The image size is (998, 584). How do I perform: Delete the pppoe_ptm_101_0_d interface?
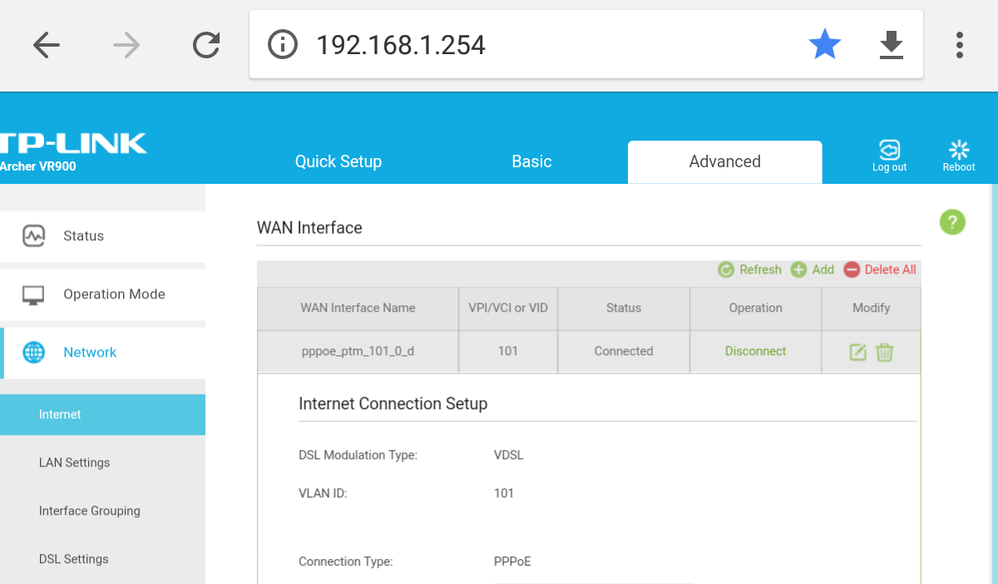885,352
